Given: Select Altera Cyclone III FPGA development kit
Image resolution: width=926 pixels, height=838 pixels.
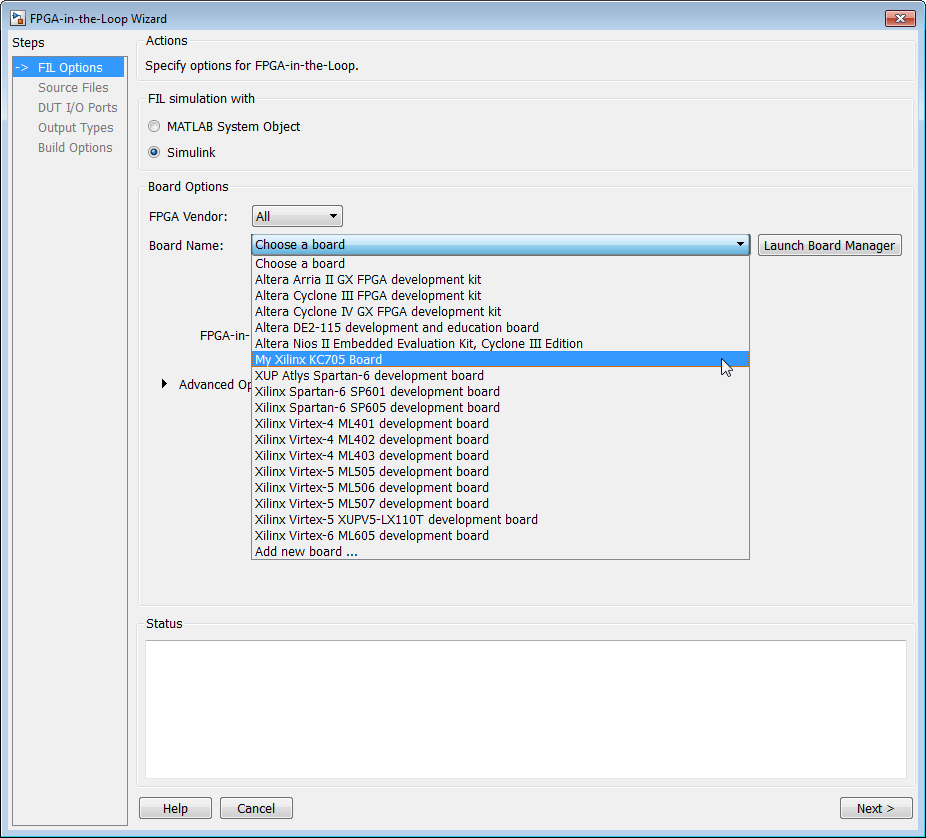Looking at the screenshot, I should pyautogui.click(x=500, y=295).
